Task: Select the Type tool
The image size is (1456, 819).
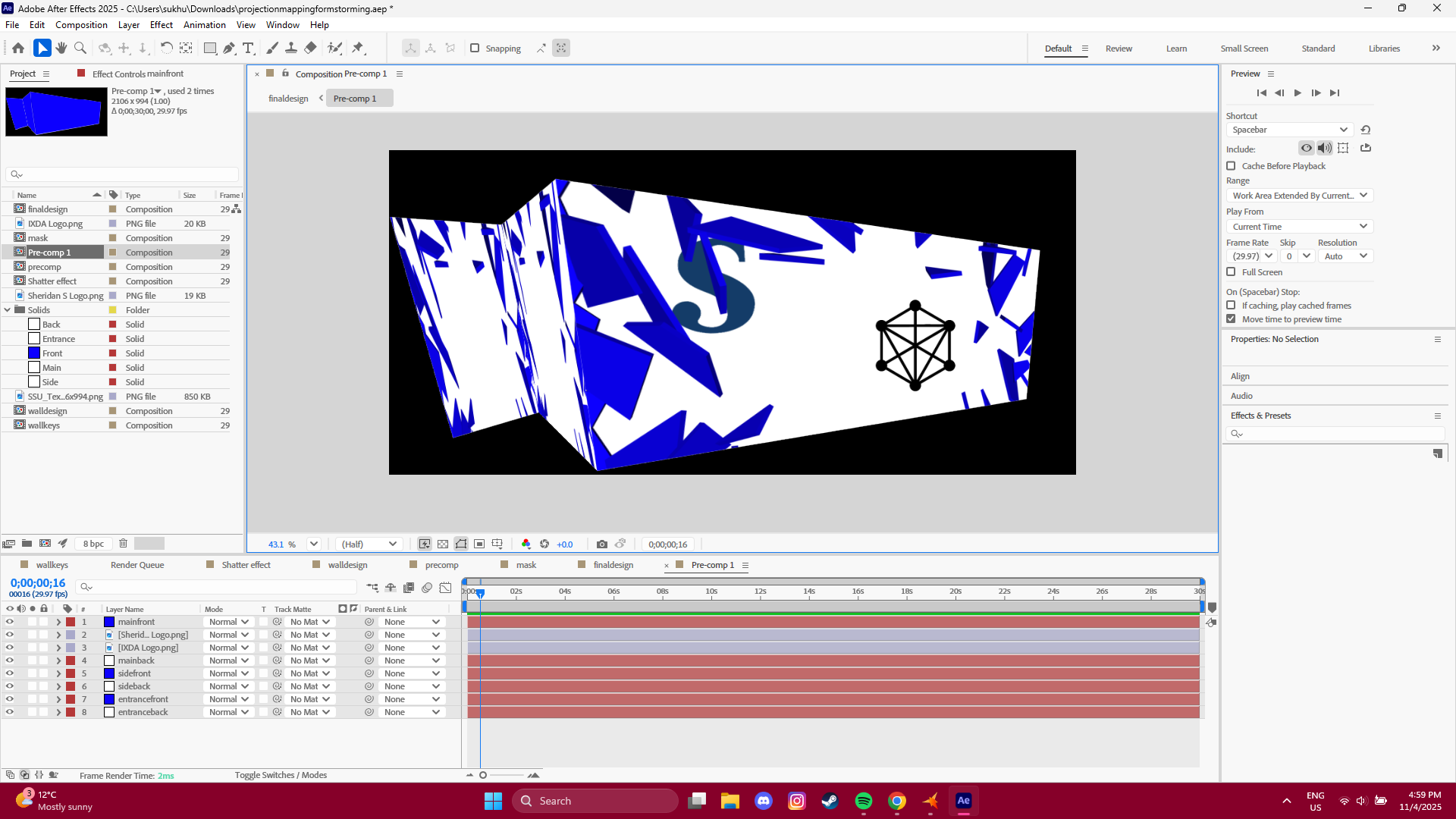Action: point(249,48)
